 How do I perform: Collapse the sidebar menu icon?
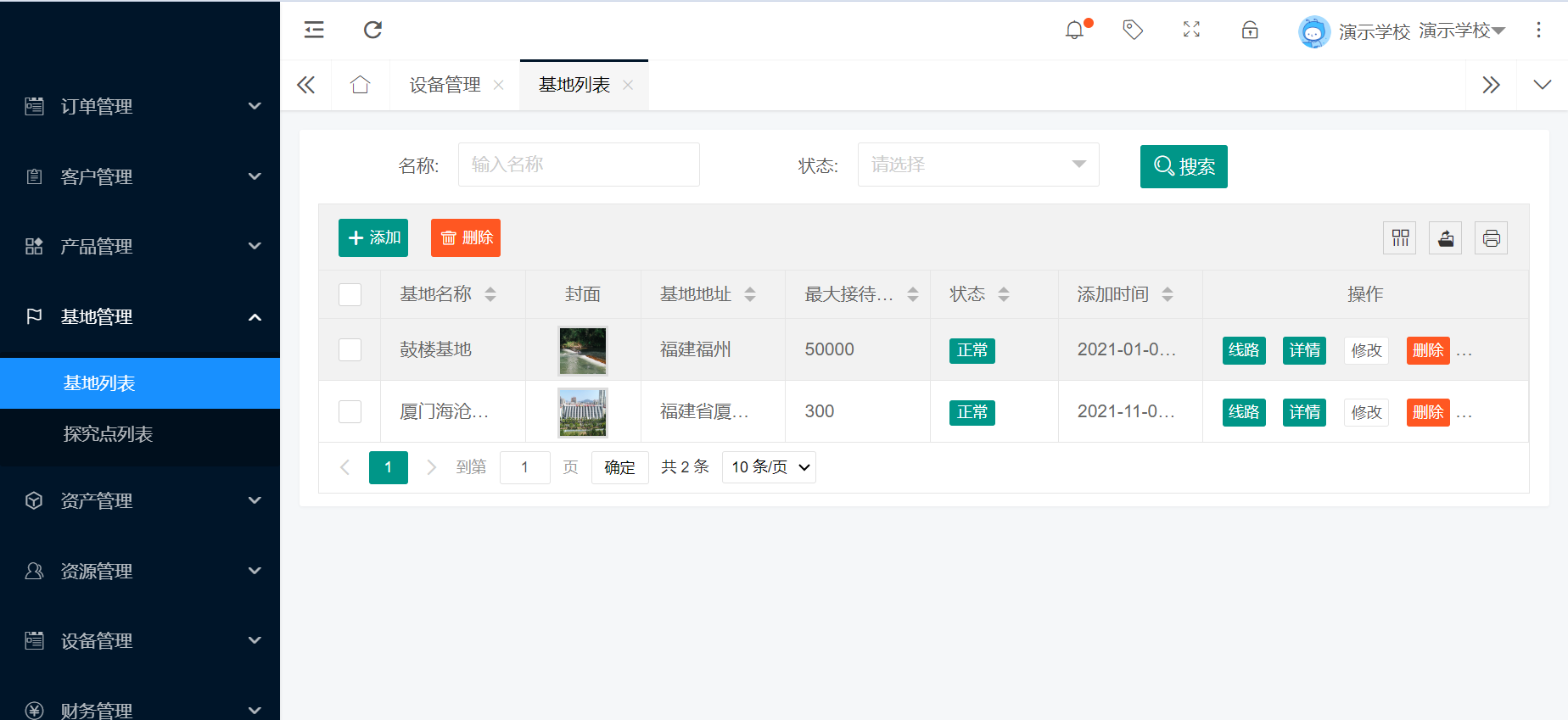[x=314, y=30]
